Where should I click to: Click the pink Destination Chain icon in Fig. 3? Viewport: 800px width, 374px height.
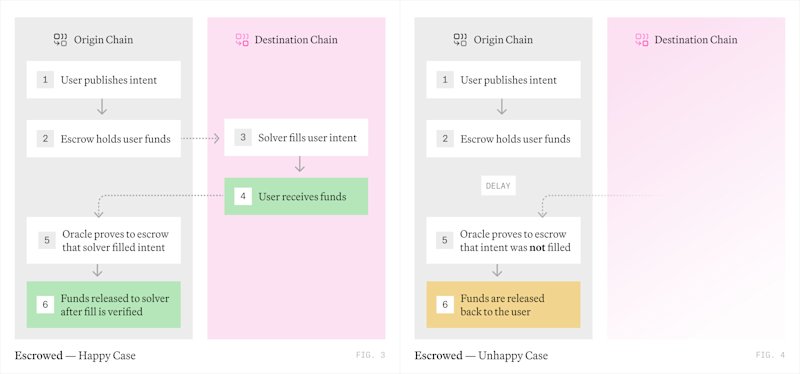click(242, 40)
